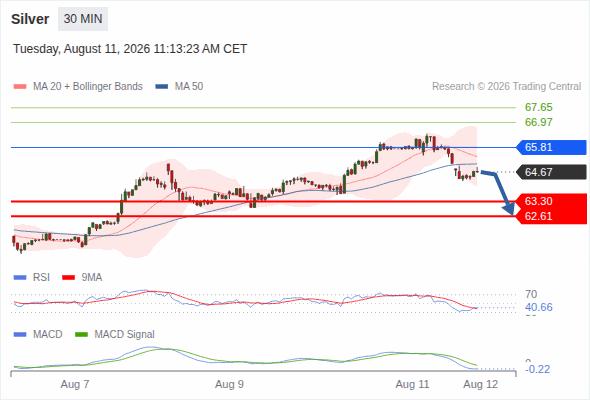Click the blue RSI legend swatch
The image size is (590, 400).
(x=20, y=278)
